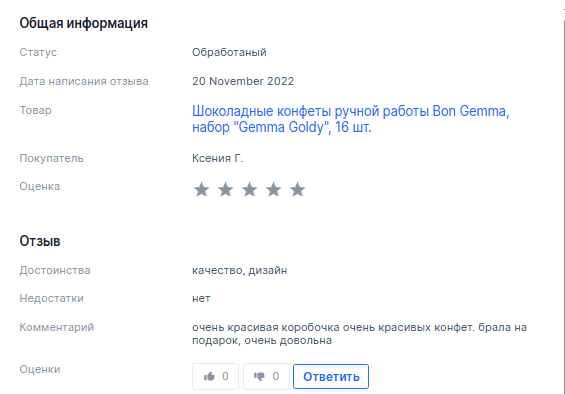The height and width of the screenshot is (394, 565).
Task: Click the disadvantages value нет
Action: click(201, 298)
